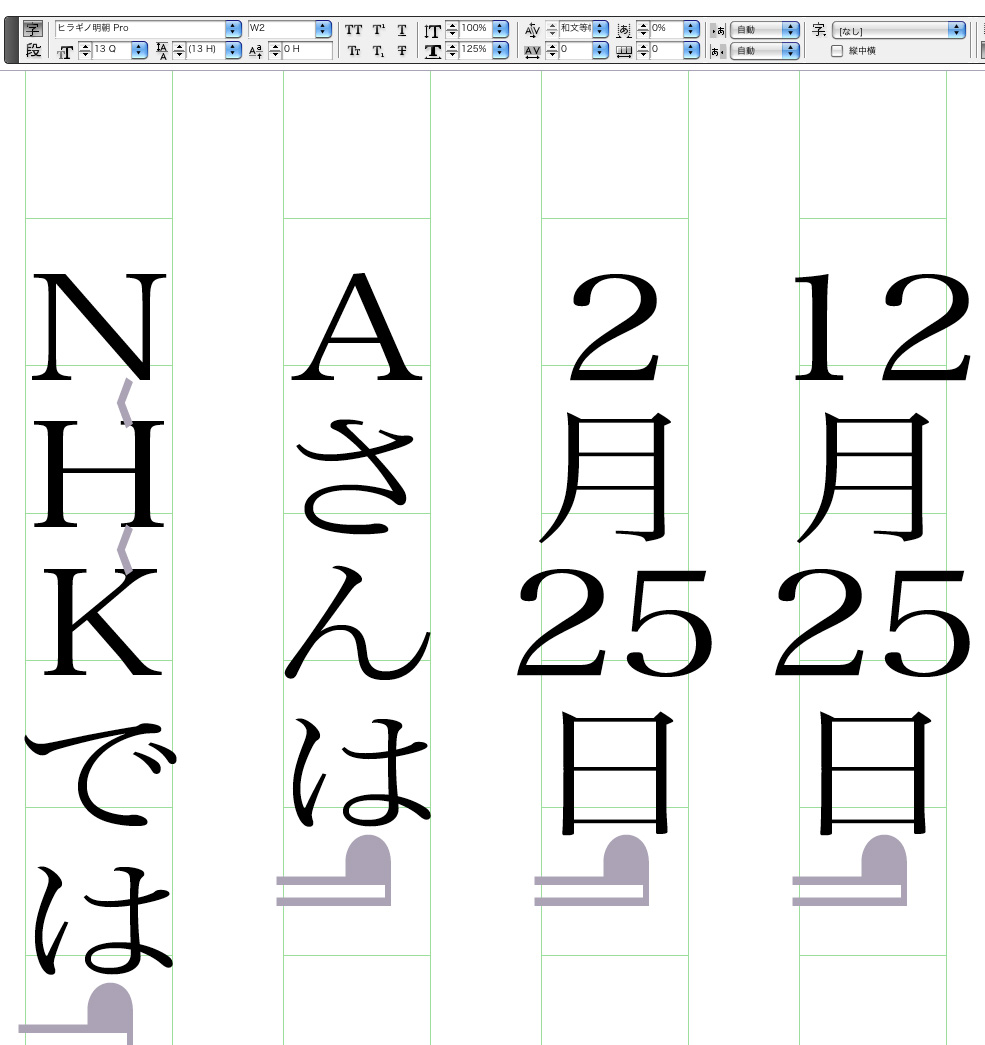This screenshot has width=985, height=1045.
Task: Click the control panel grip handle
Action: tap(11, 40)
